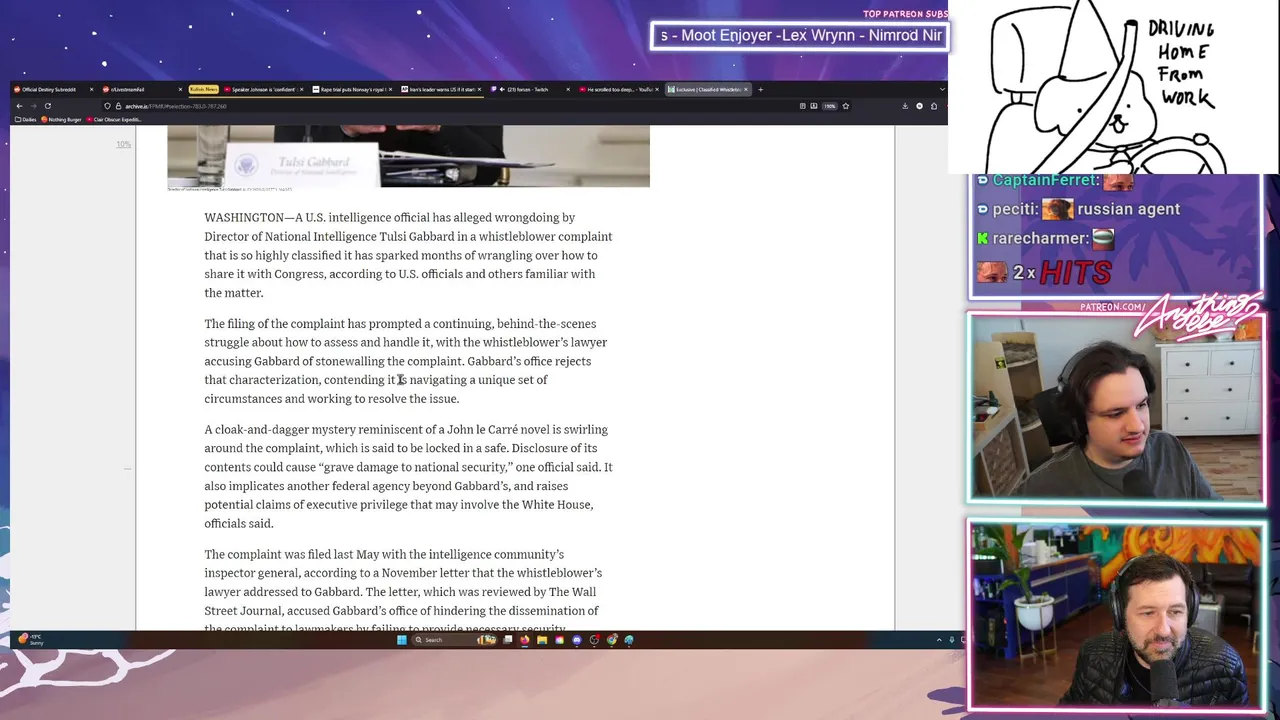Click peciti's 'russian agent' chat message

(x=1129, y=209)
